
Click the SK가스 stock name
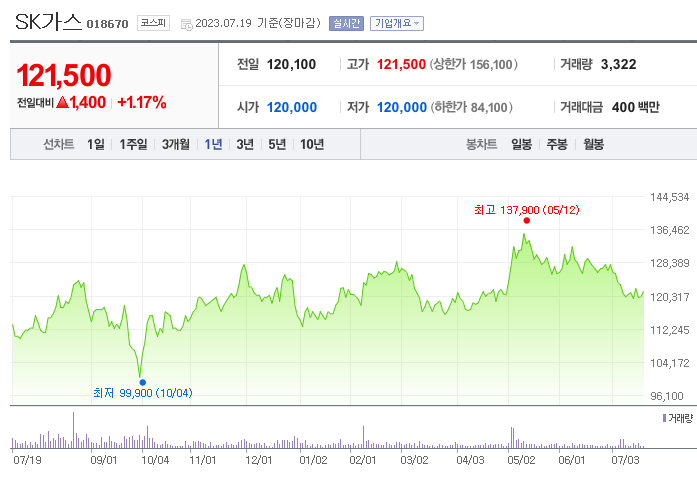point(48,22)
